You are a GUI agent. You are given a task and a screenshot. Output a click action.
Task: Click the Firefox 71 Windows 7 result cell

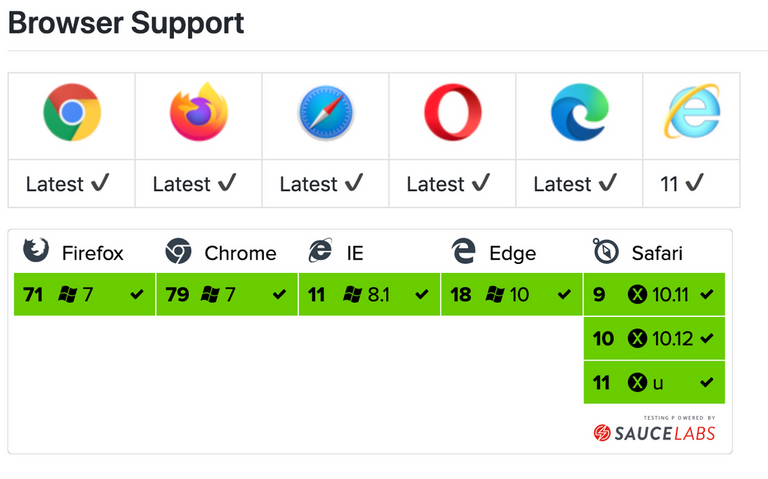84,294
